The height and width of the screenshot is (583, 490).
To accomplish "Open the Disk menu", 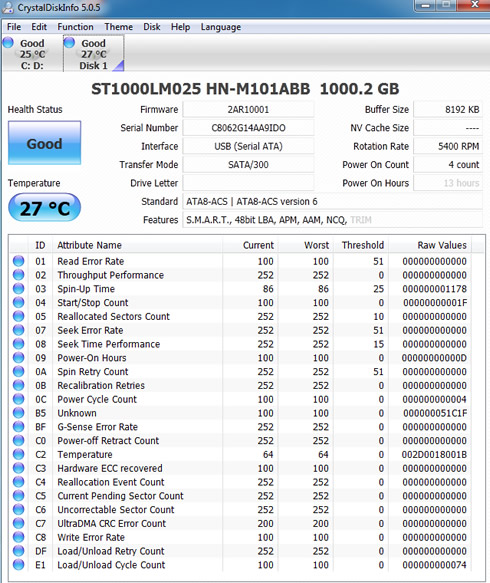I will point(152,27).
